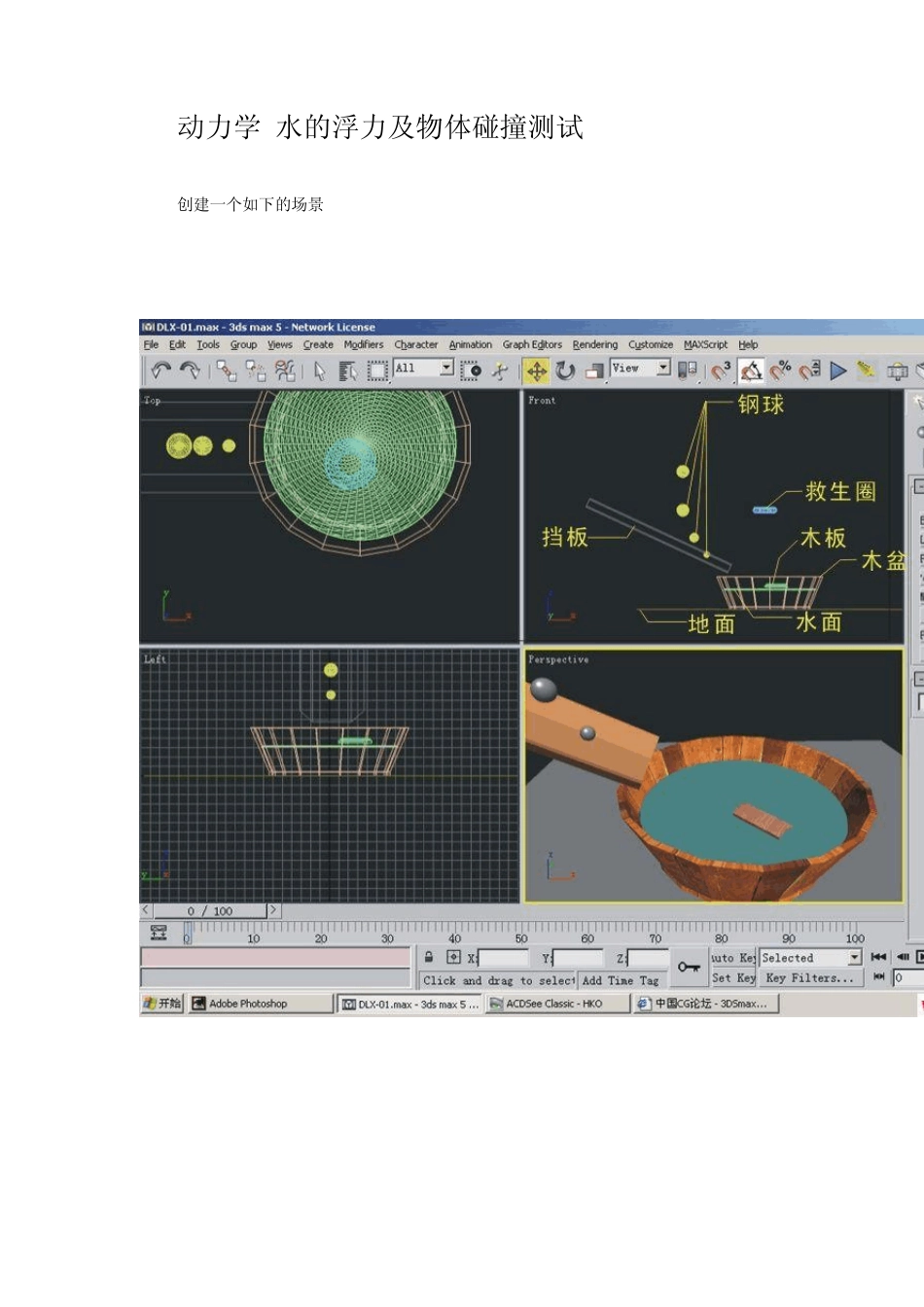The height and width of the screenshot is (1307, 924).
Task: Open the Edit menu
Action: pyautogui.click(x=177, y=344)
